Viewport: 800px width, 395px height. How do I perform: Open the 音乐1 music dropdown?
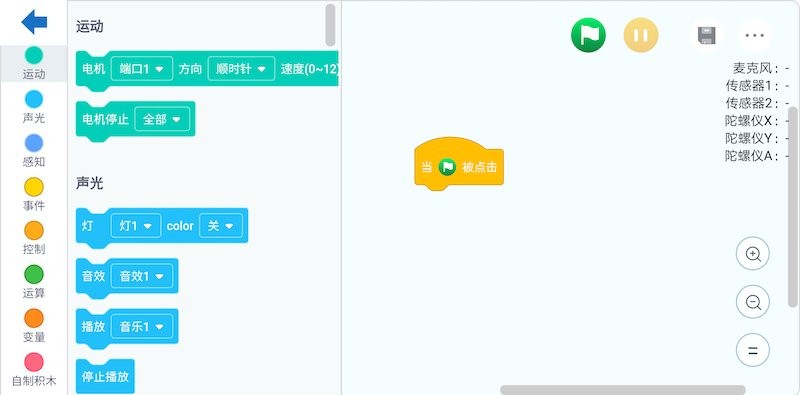click(x=142, y=327)
